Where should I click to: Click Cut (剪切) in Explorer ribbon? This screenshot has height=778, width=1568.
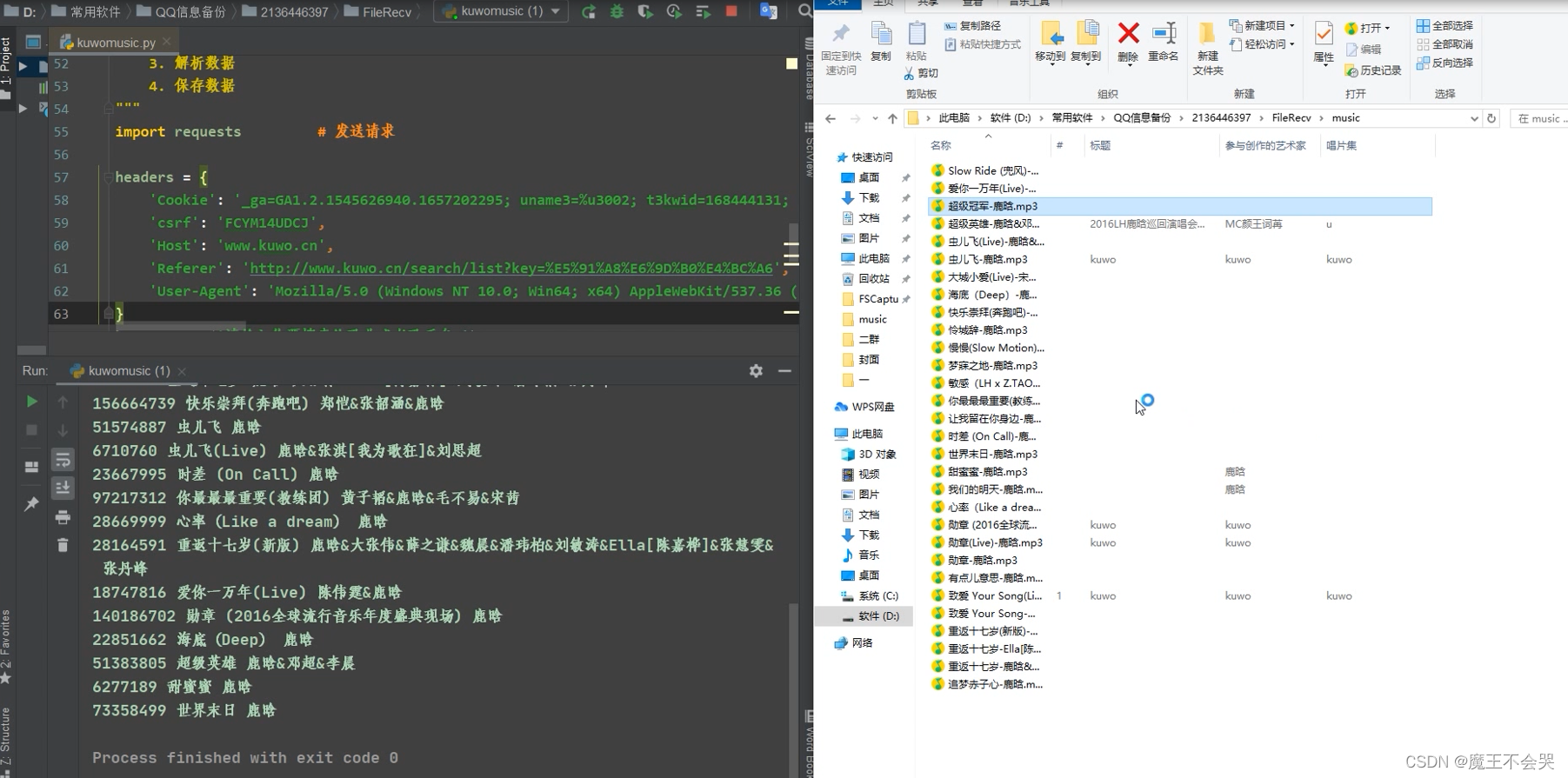point(921,73)
